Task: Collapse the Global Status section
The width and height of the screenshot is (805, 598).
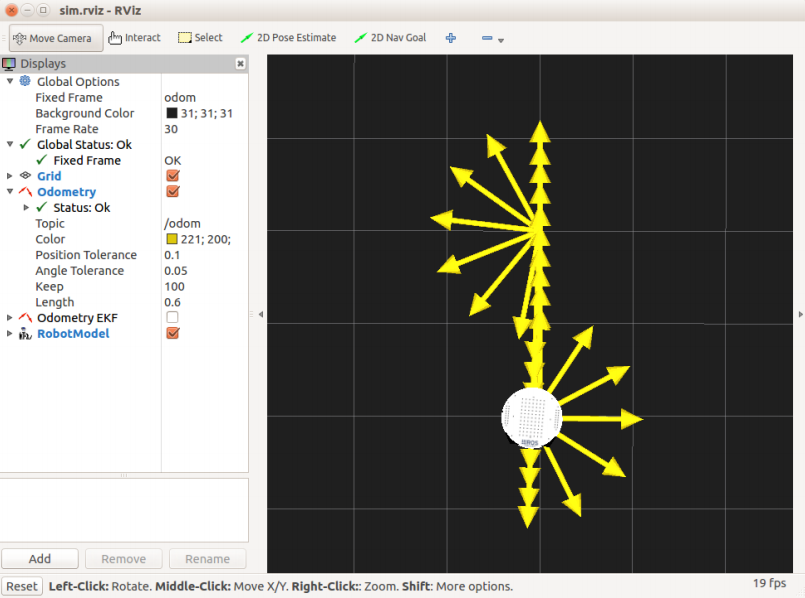Action: [x=10, y=144]
